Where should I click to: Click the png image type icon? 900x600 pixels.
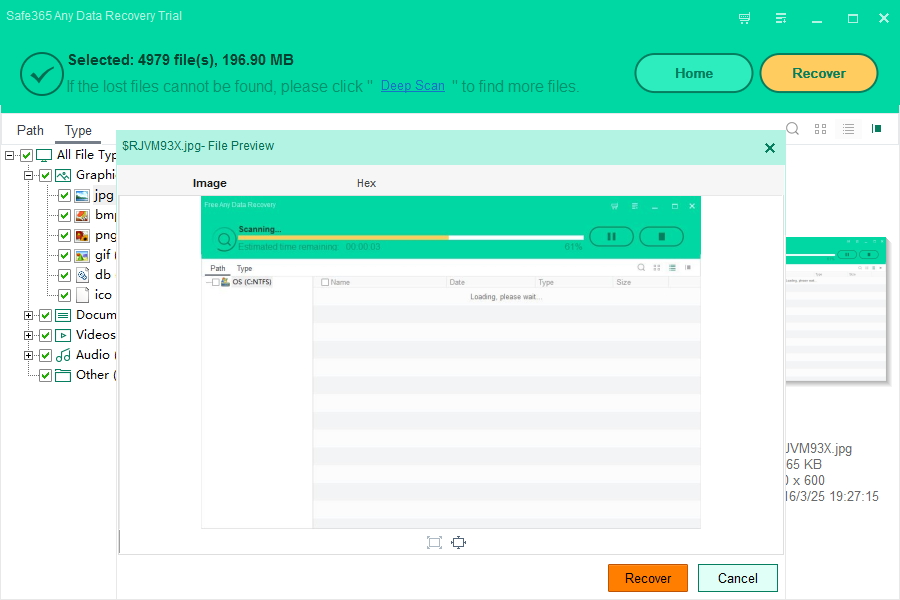point(82,236)
